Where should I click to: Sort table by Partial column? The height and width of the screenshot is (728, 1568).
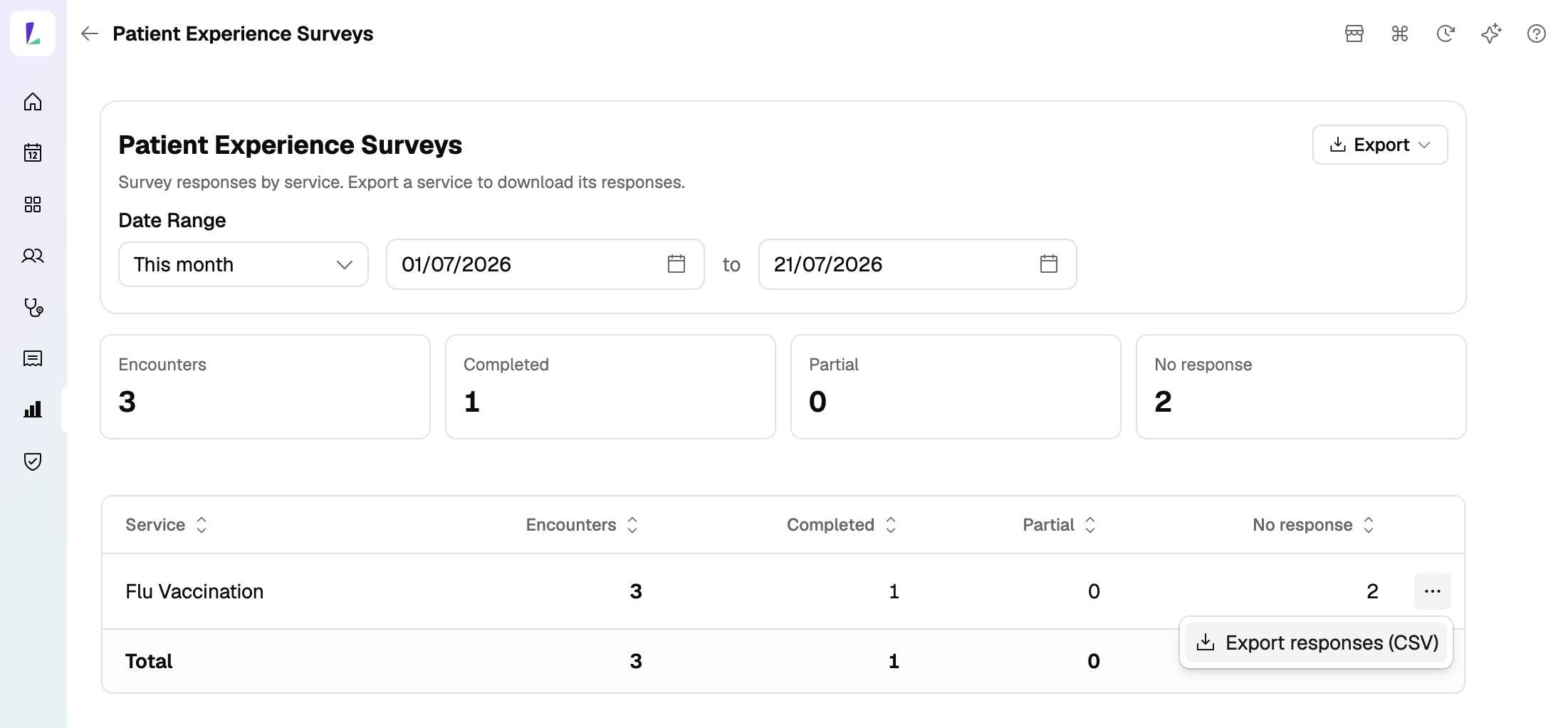pyautogui.click(x=1060, y=525)
